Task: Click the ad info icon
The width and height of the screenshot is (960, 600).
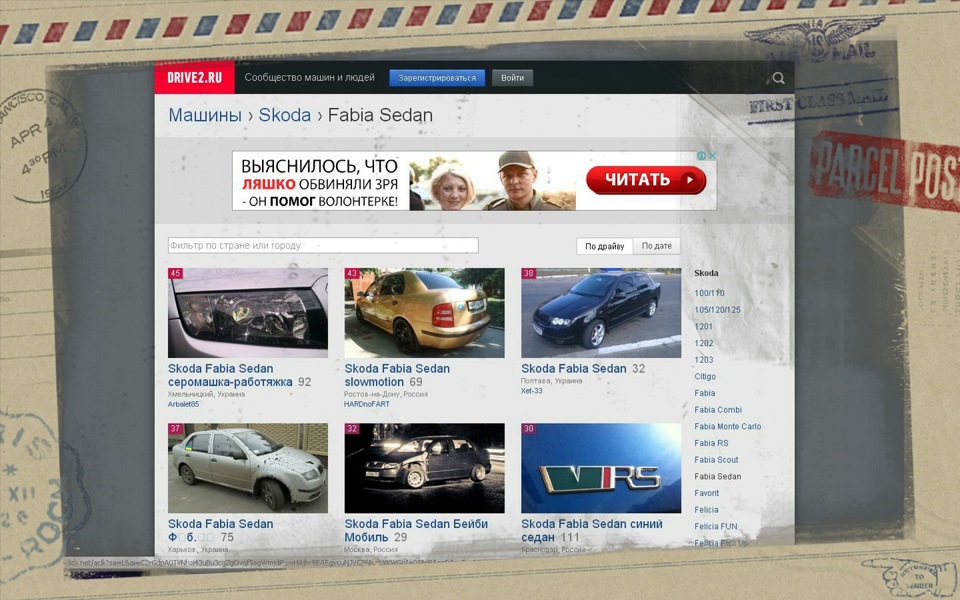Action: (x=702, y=156)
